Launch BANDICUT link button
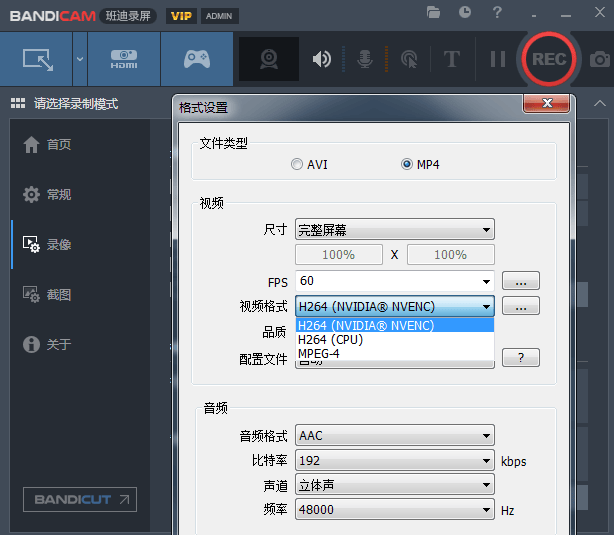The image size is (614, 535). [80, 499]
